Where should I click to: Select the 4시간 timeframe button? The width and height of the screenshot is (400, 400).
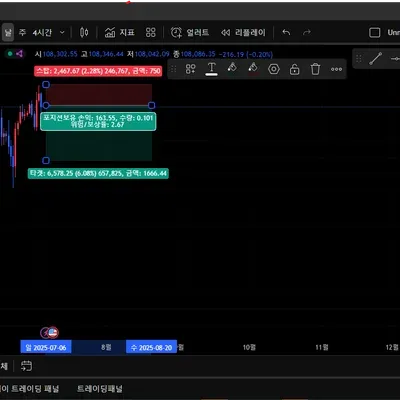(x=42, y=33)
